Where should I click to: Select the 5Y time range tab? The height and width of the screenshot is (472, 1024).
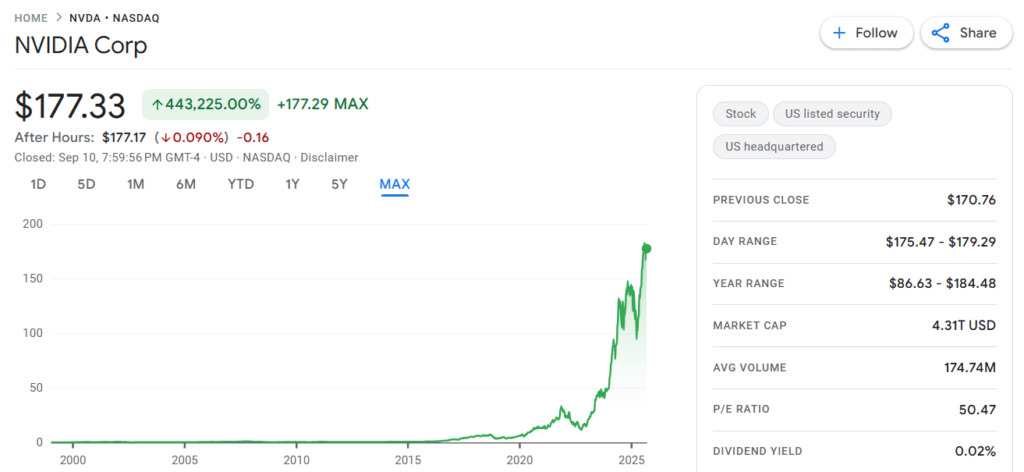(x=339, y=185)
